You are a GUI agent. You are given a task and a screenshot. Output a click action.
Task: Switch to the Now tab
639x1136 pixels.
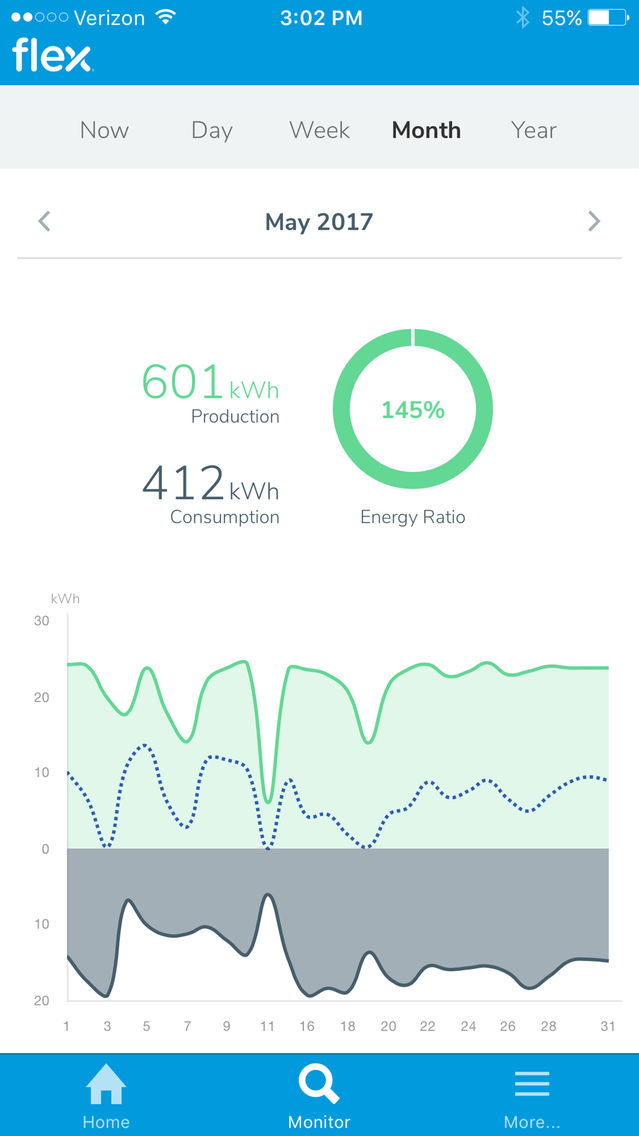[x=104, y=130]
